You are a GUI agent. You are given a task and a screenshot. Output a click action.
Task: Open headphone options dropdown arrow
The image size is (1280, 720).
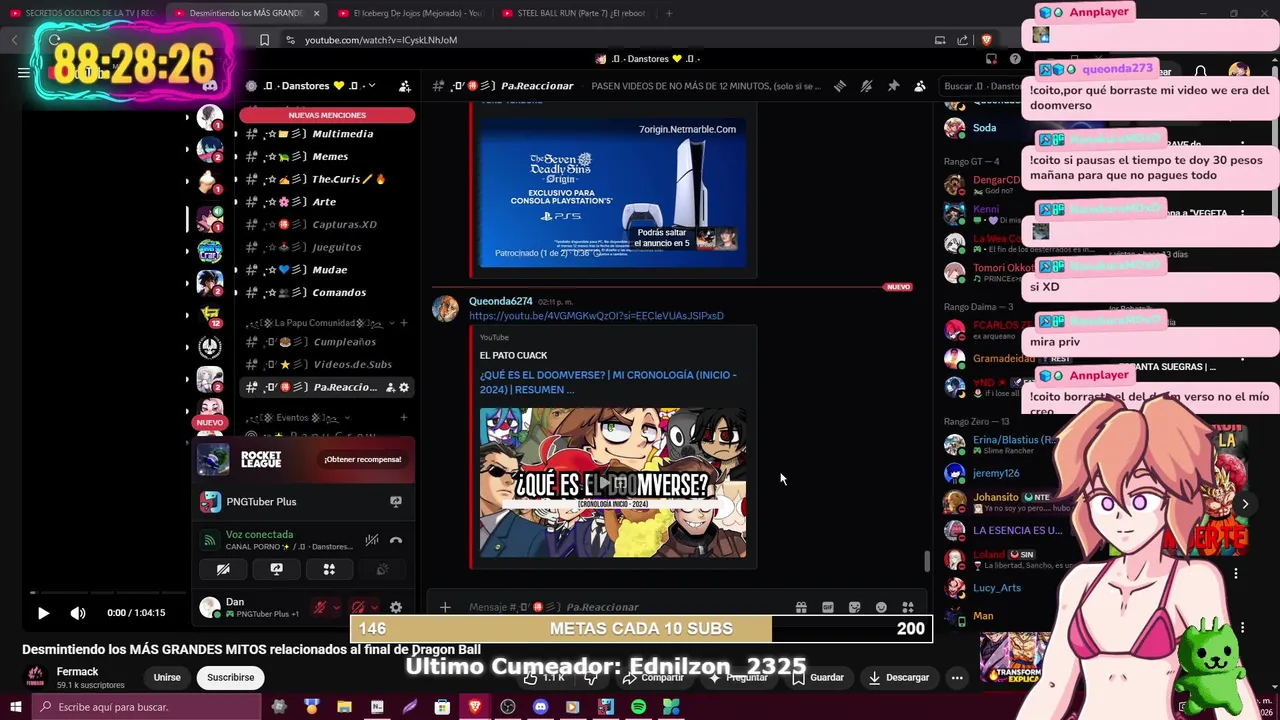point(374,607)
